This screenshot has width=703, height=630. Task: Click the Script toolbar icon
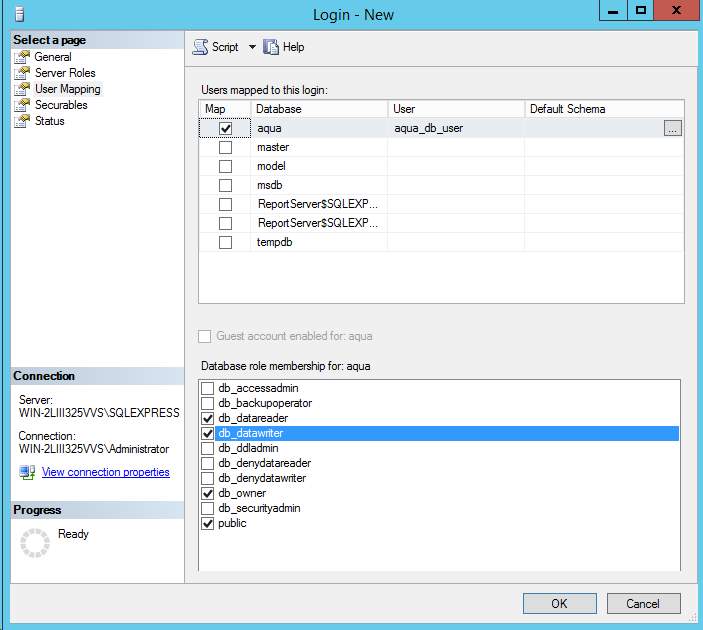[200, 47]
